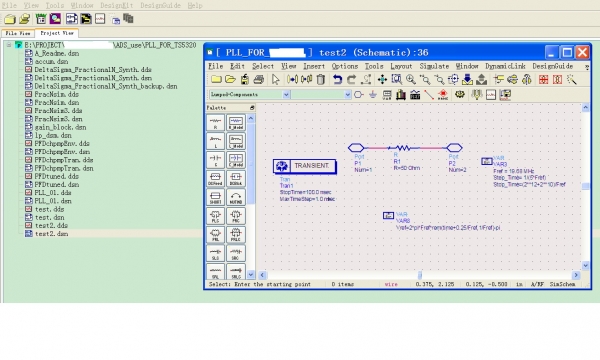Image resolution: width=600 pixels, height=360 pixels.
Task: Click the print icon in schematic toolbar
Action: [x=259, y=80]
